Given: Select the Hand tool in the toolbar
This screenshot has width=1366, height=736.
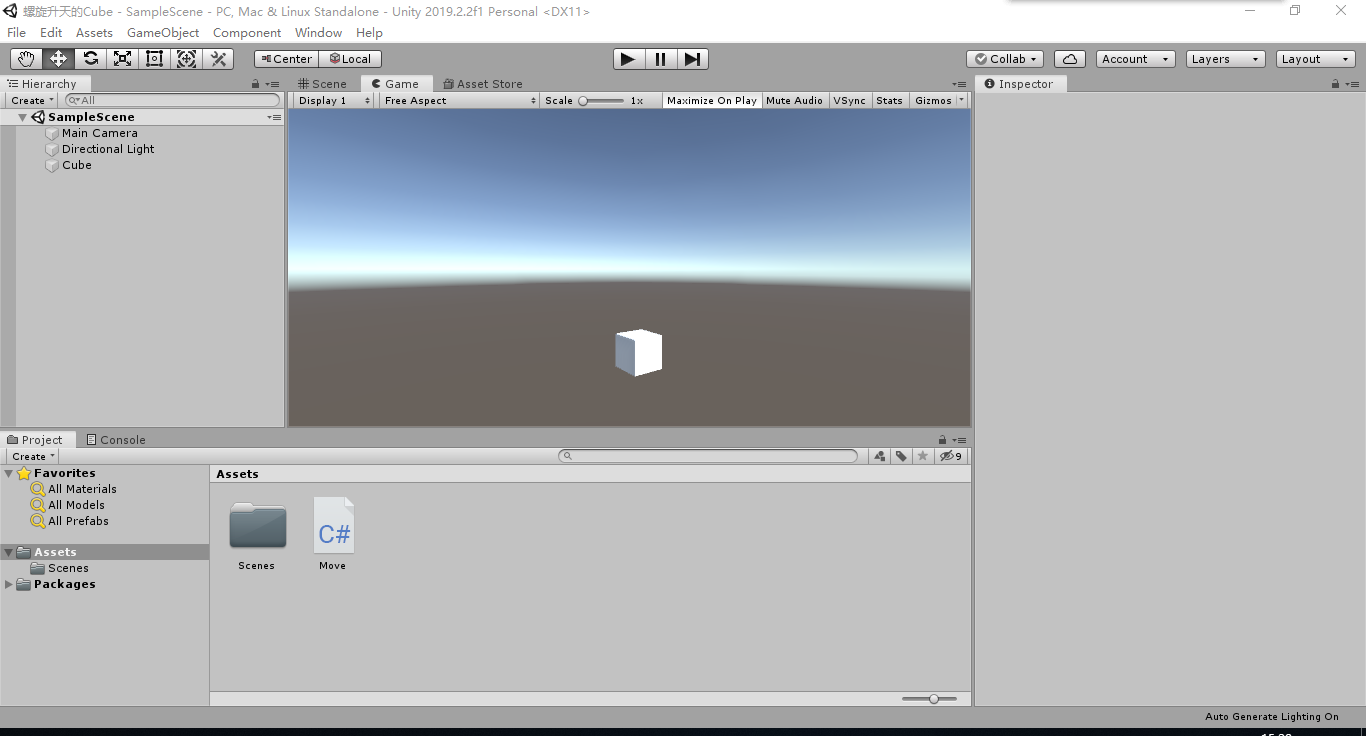Looking at the screenshot, I should (25, 58).
